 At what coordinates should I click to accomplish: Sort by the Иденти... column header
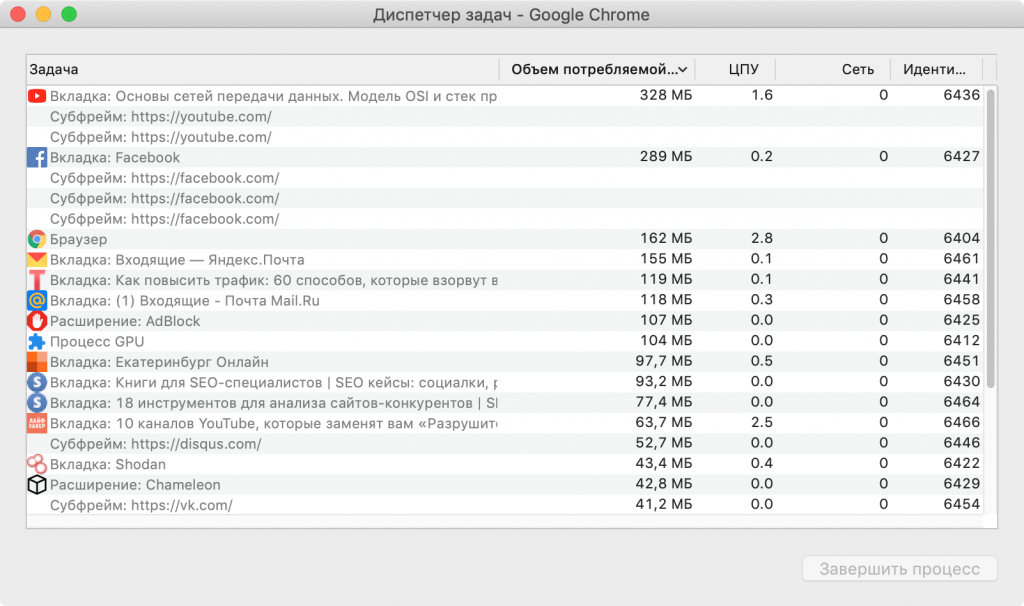pyautogui.click(x=937, y=69)
